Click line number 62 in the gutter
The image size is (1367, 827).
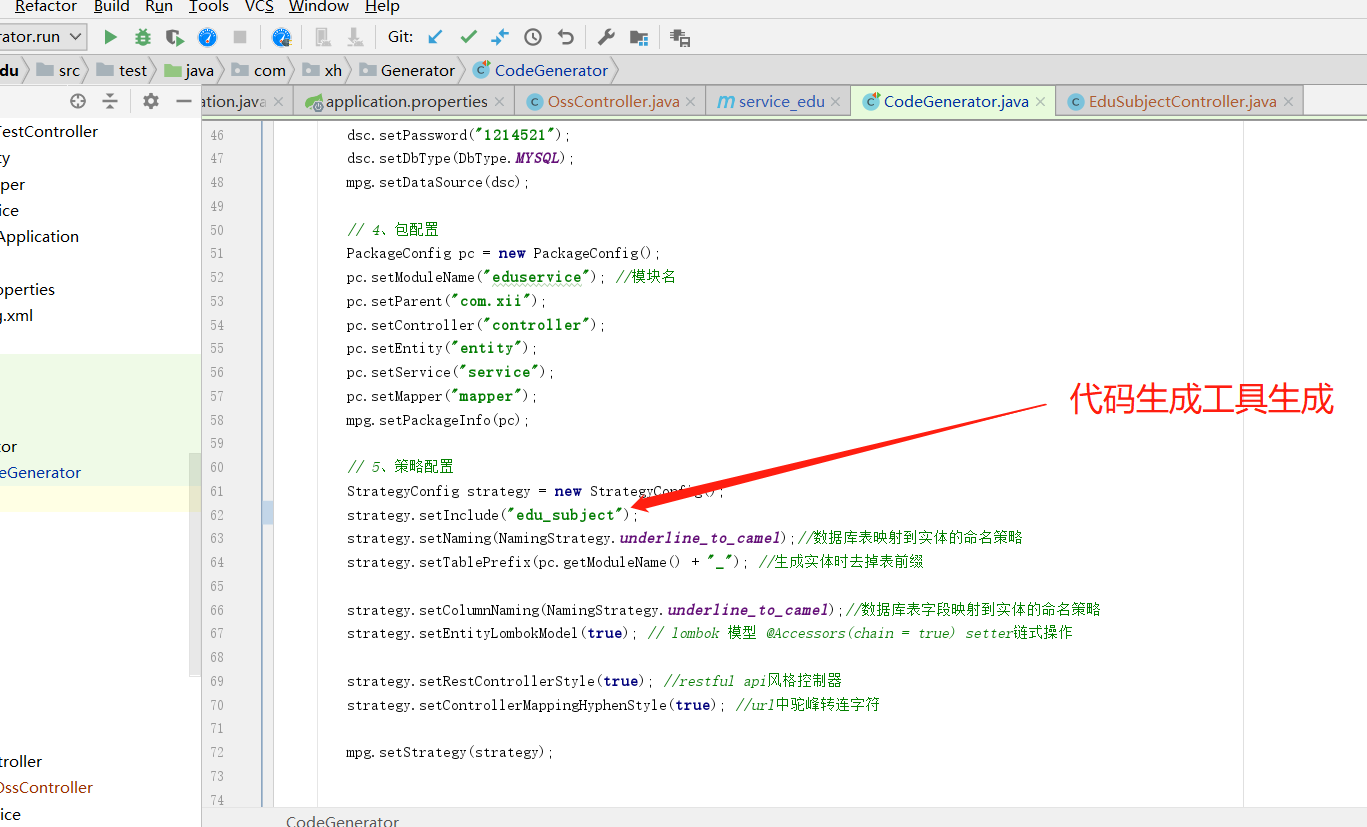[217, 515]
